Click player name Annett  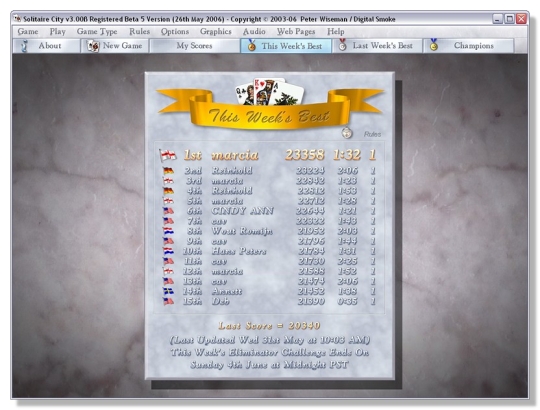(227, 292)
